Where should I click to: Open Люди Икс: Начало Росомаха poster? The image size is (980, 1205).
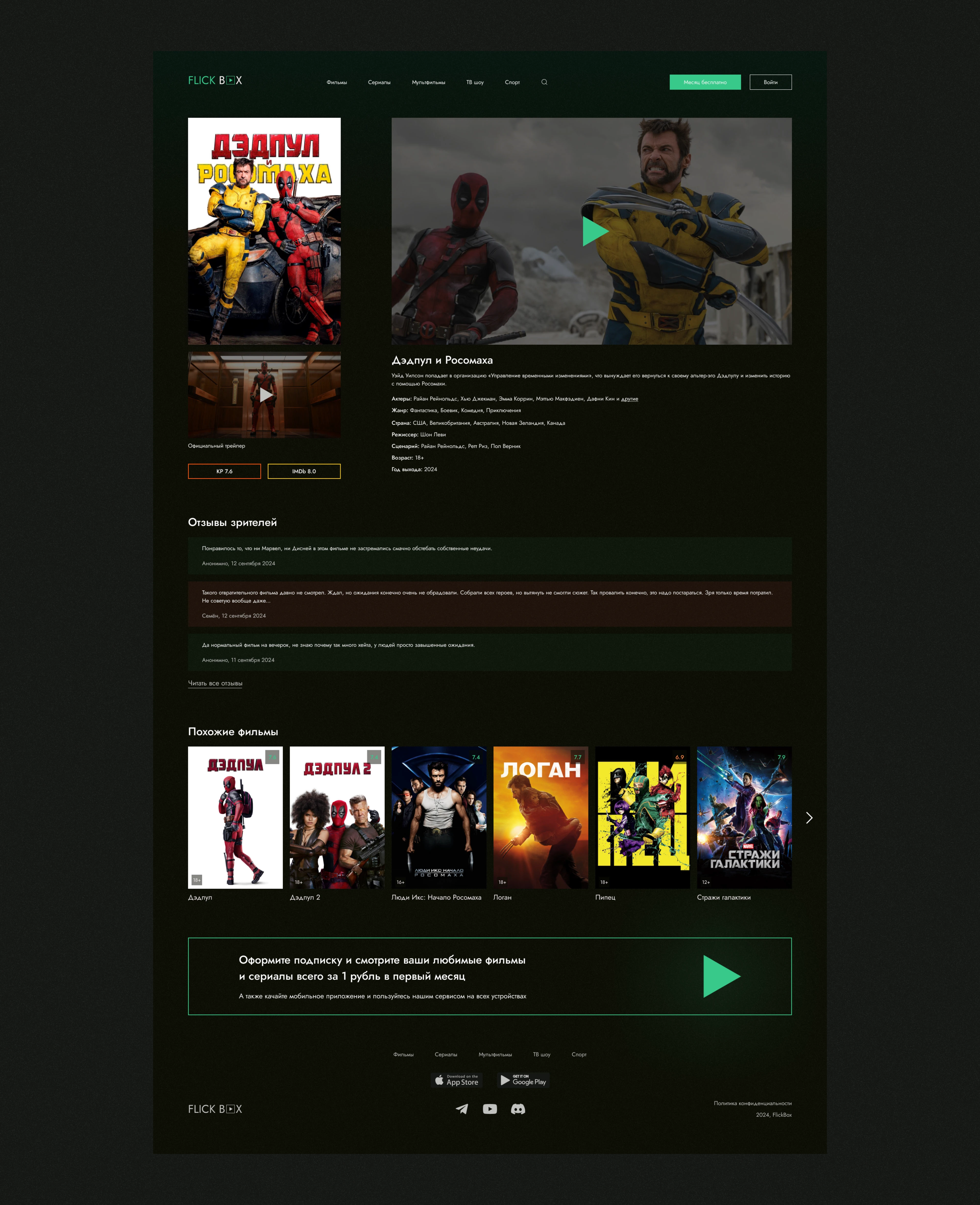coord(439,818)
